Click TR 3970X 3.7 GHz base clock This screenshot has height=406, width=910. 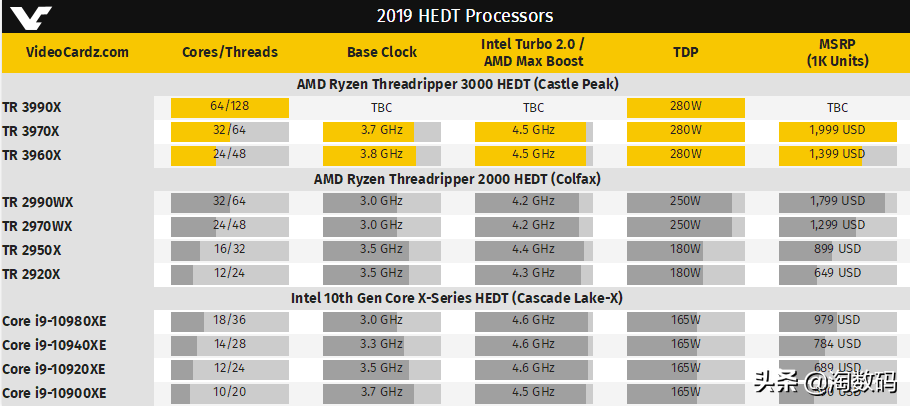point(382,132)
